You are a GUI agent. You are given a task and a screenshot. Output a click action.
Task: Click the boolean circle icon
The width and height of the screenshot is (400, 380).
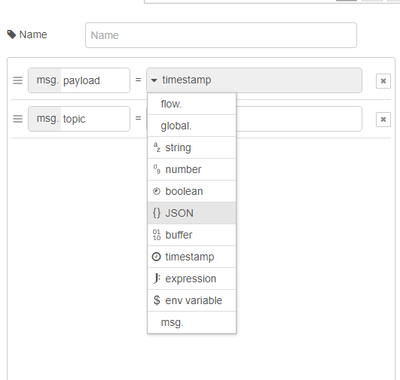coord(156,191)
